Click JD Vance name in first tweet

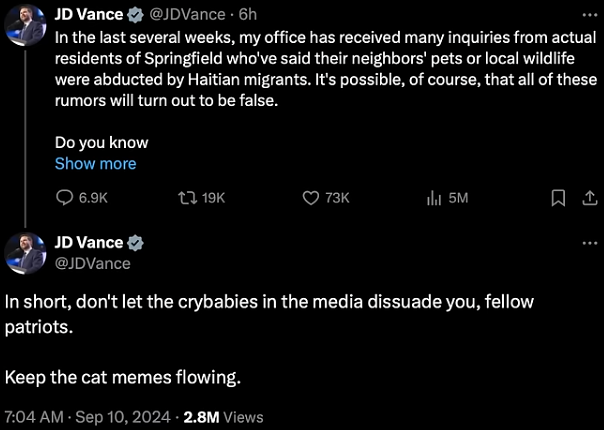tap(89, 15)
